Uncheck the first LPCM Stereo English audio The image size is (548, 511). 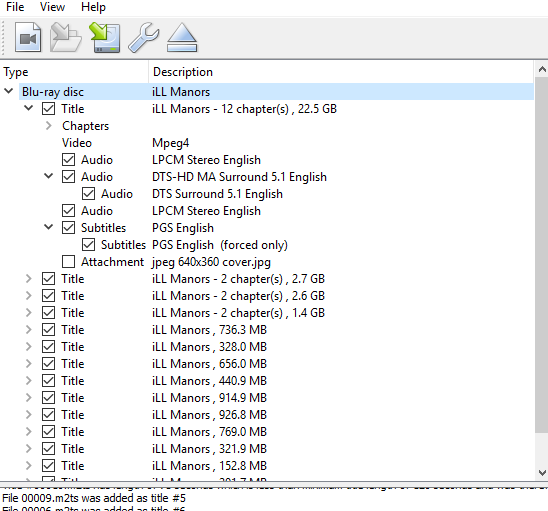click(68, 160)
